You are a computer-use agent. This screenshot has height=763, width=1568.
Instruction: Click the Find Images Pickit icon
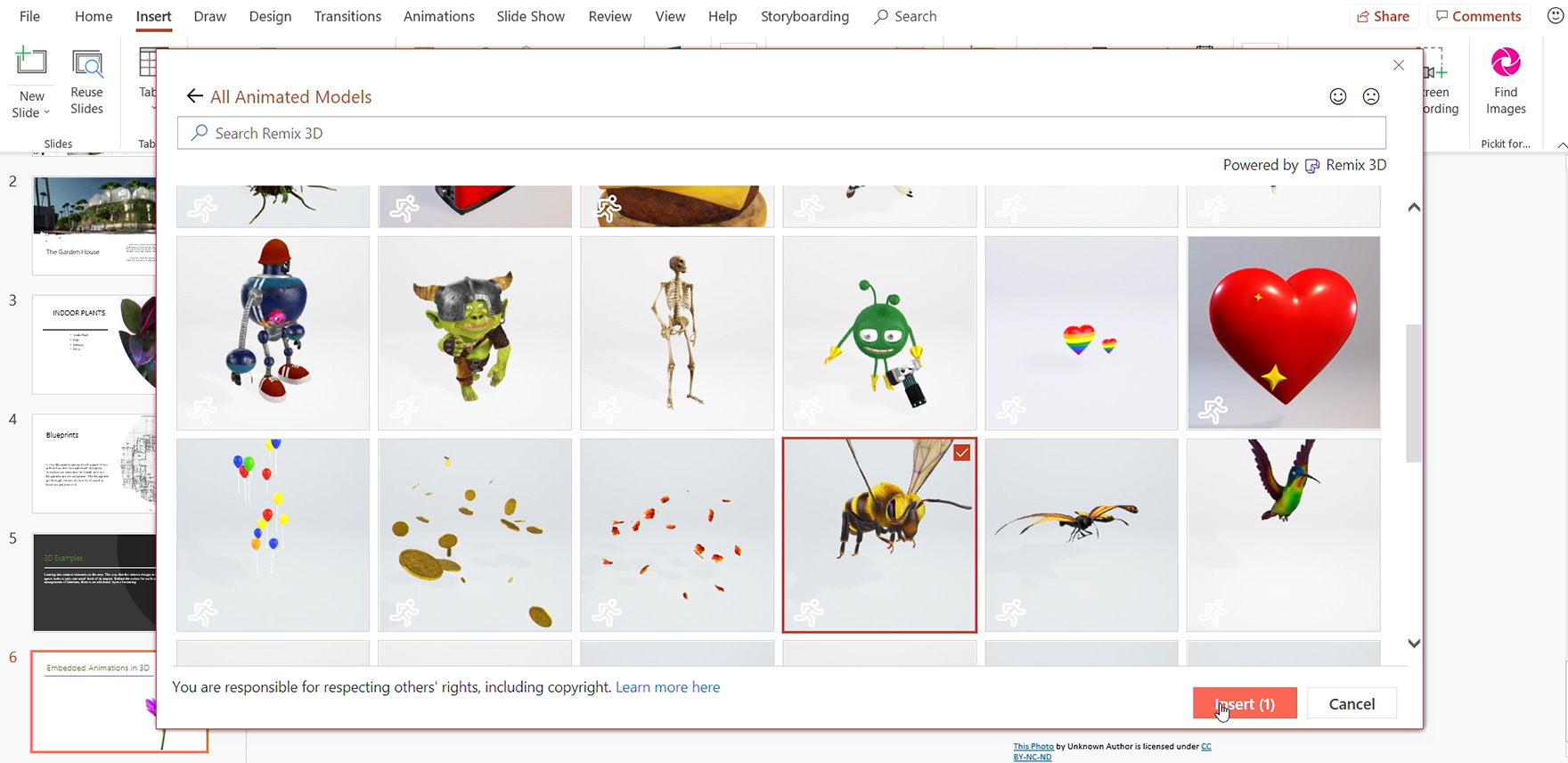(x=1506, y=62)
